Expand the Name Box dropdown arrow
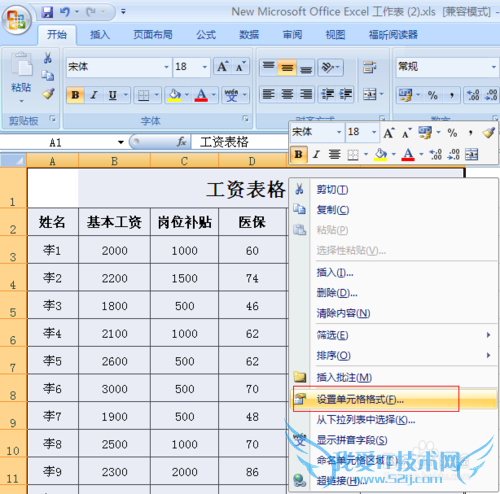The image size is (500, 494). coord(121,142)
